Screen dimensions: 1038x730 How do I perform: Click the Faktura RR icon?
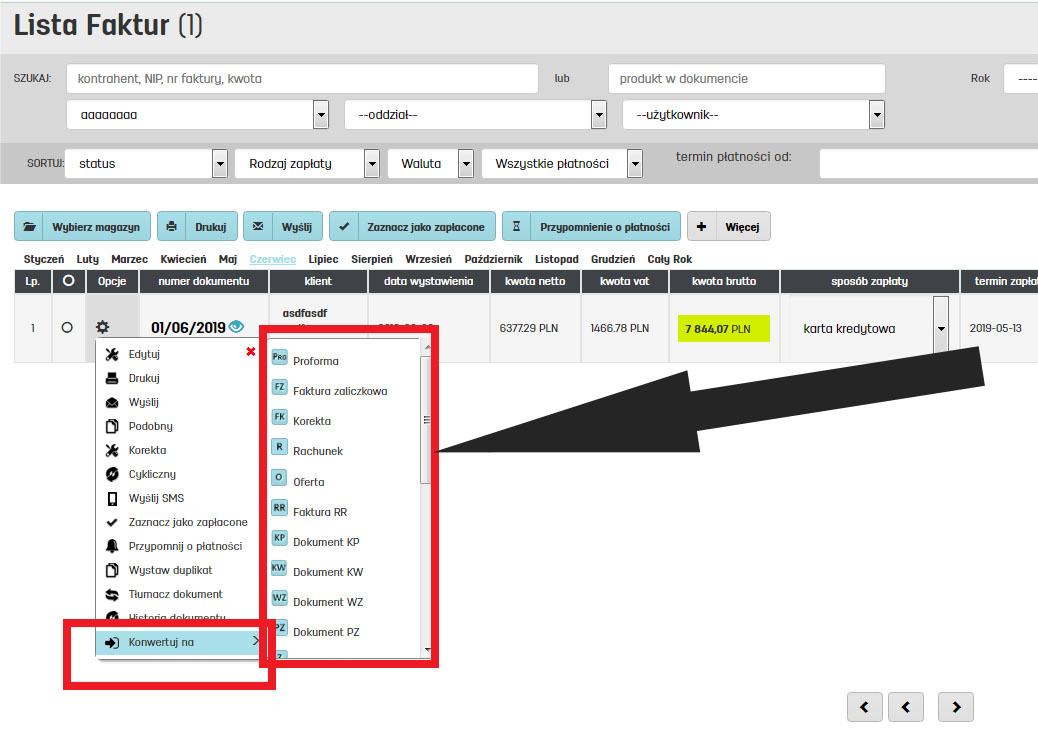tap(280, 509)
